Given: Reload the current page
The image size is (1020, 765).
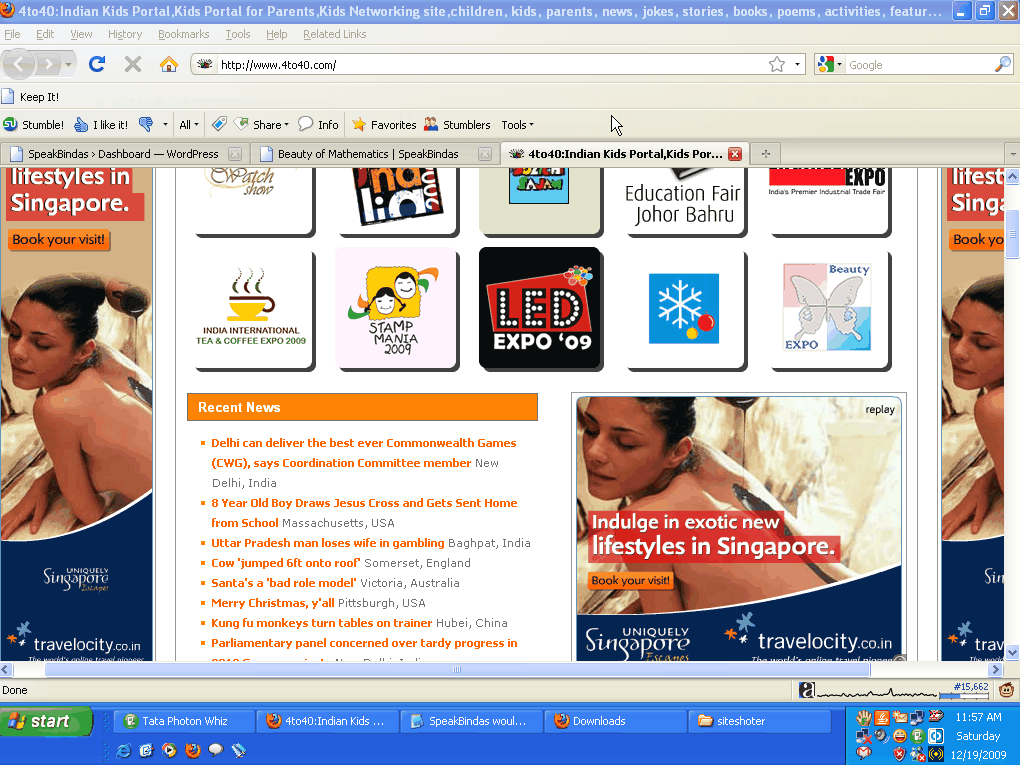Looking at the screenshot, I should click(x=97, y=64).
